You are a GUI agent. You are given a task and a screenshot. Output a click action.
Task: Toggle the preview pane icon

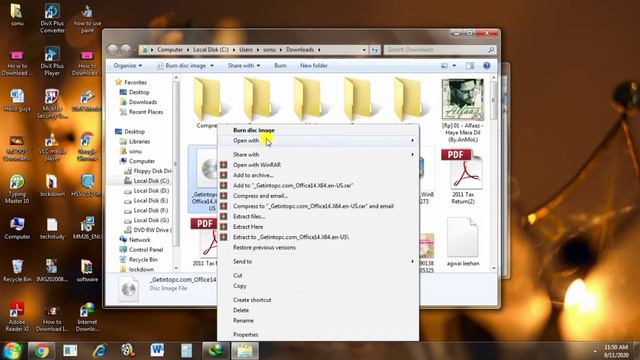click(x=470, y=66)
